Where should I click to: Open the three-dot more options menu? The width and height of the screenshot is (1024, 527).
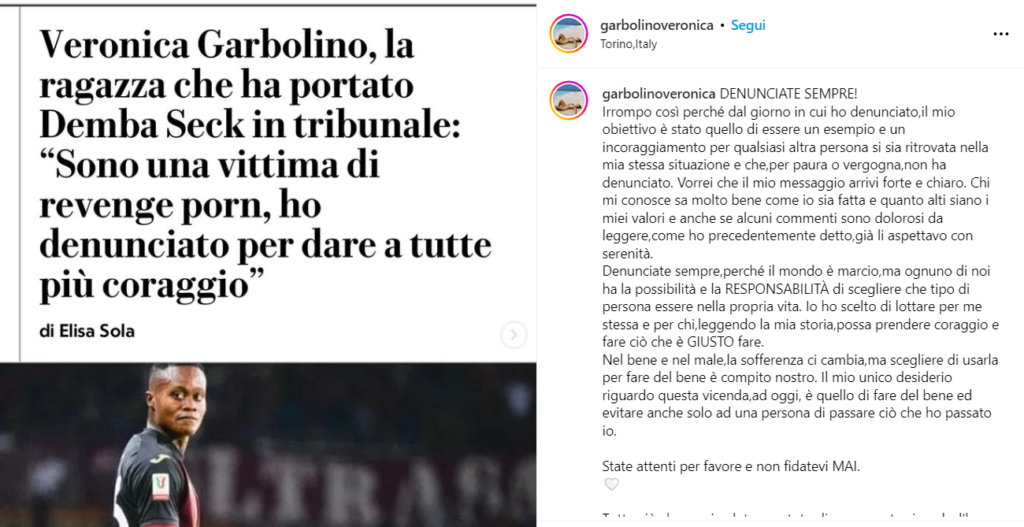click(x=1000, y=34)
